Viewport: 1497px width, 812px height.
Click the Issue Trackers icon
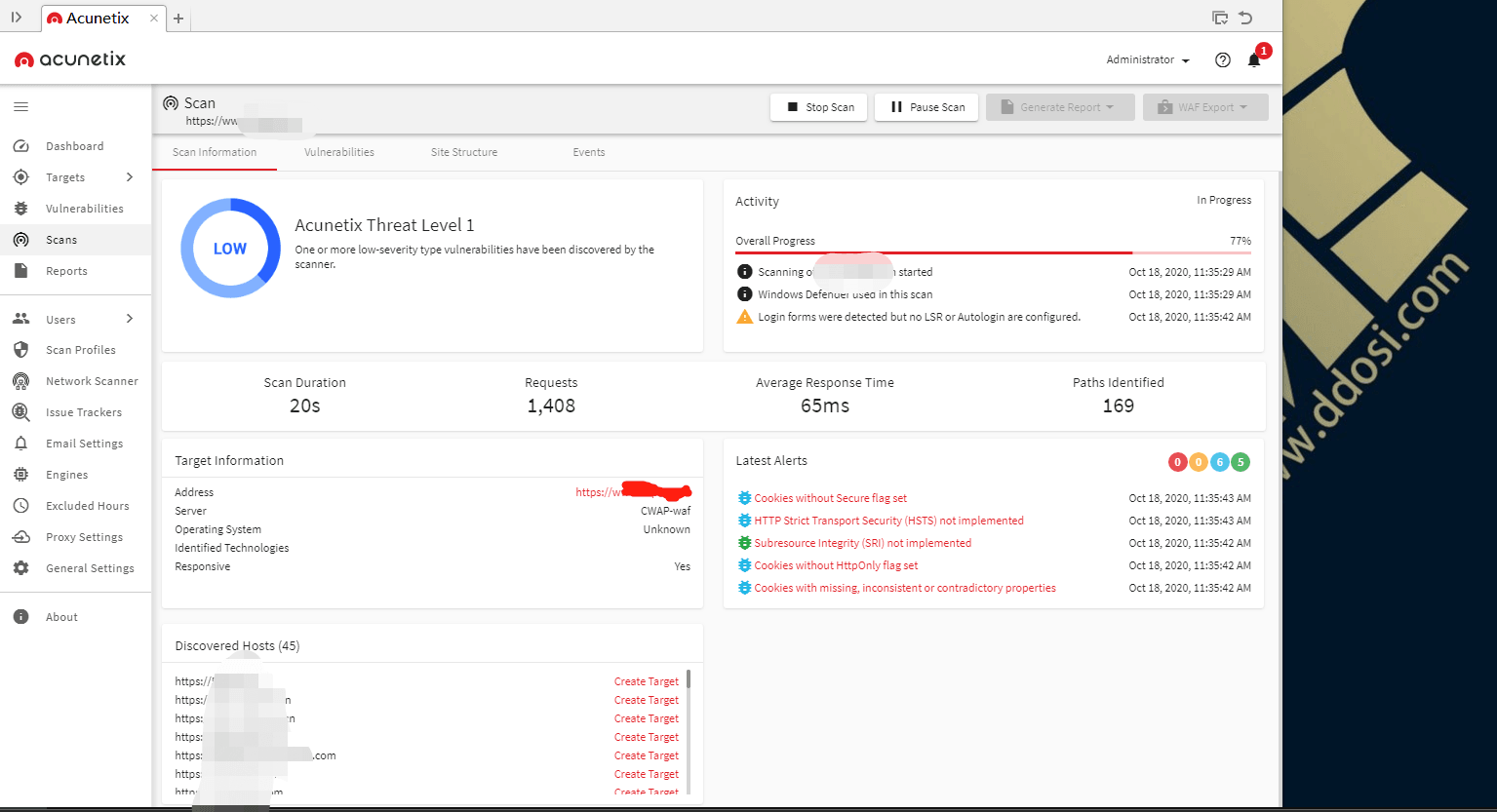tap(21, 412)
